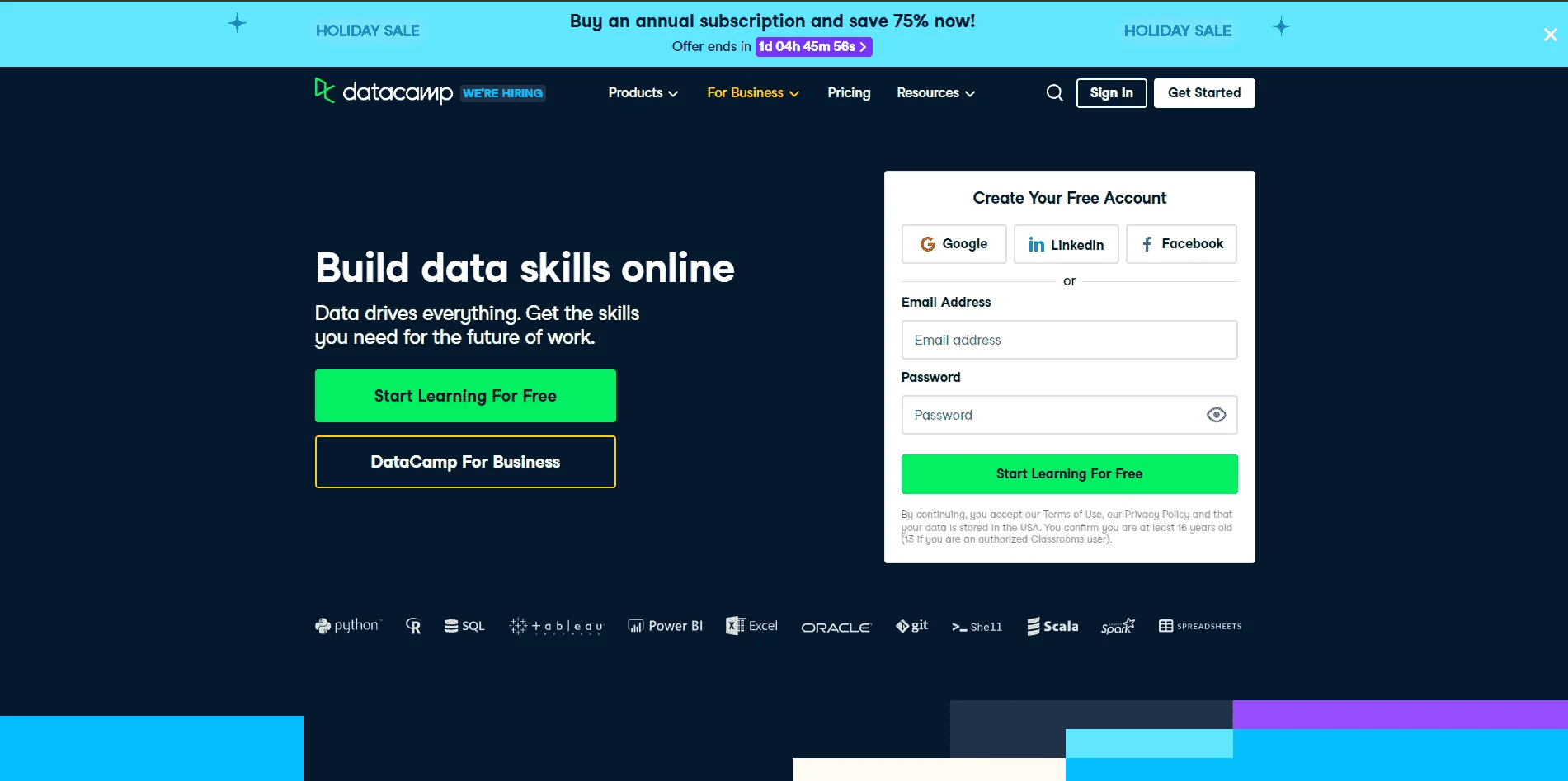Submit form with Start Learning For Free

click(1069, 474)
